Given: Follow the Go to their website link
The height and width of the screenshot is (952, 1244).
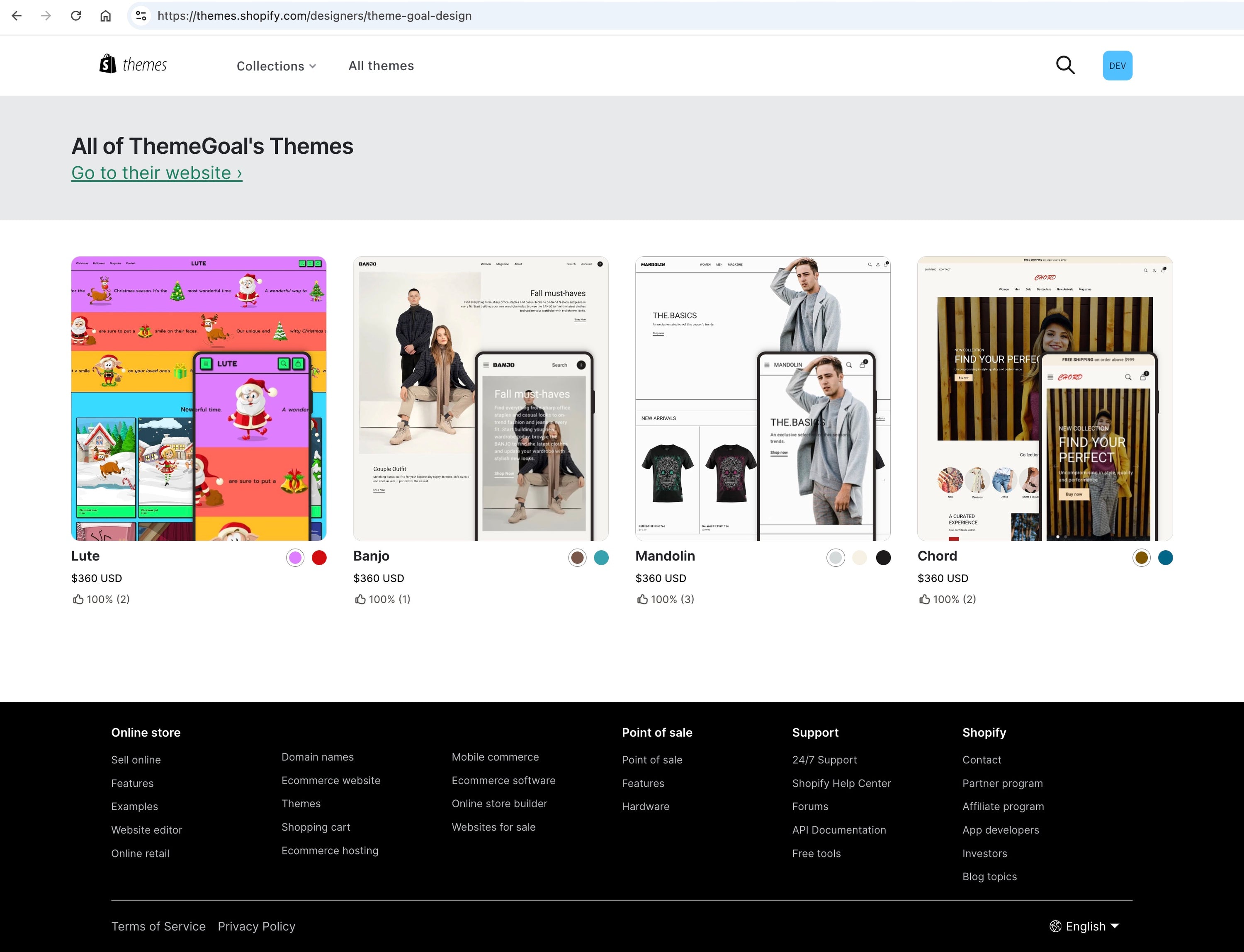Looking at the screenshot, I should (156, 173).
